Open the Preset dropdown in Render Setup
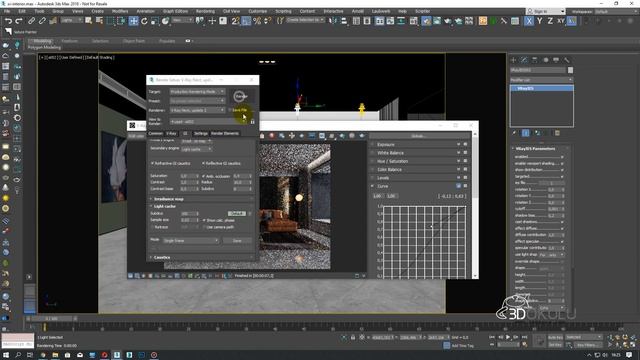Image resolution: width=640 pixels, height=360 pixels. point(197,101)
